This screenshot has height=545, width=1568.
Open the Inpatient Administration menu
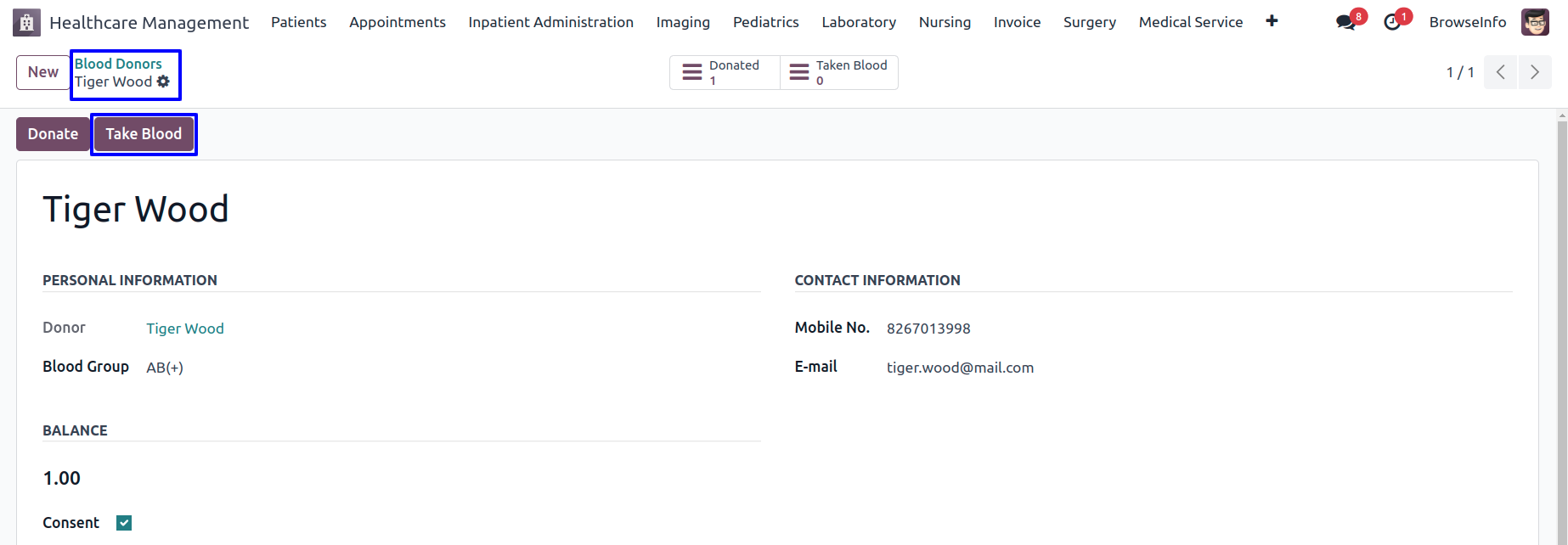click(550, 22)
